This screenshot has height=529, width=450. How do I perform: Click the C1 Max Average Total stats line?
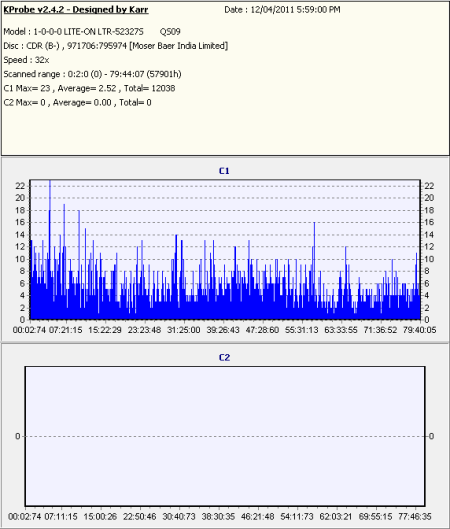pos(89,88)
